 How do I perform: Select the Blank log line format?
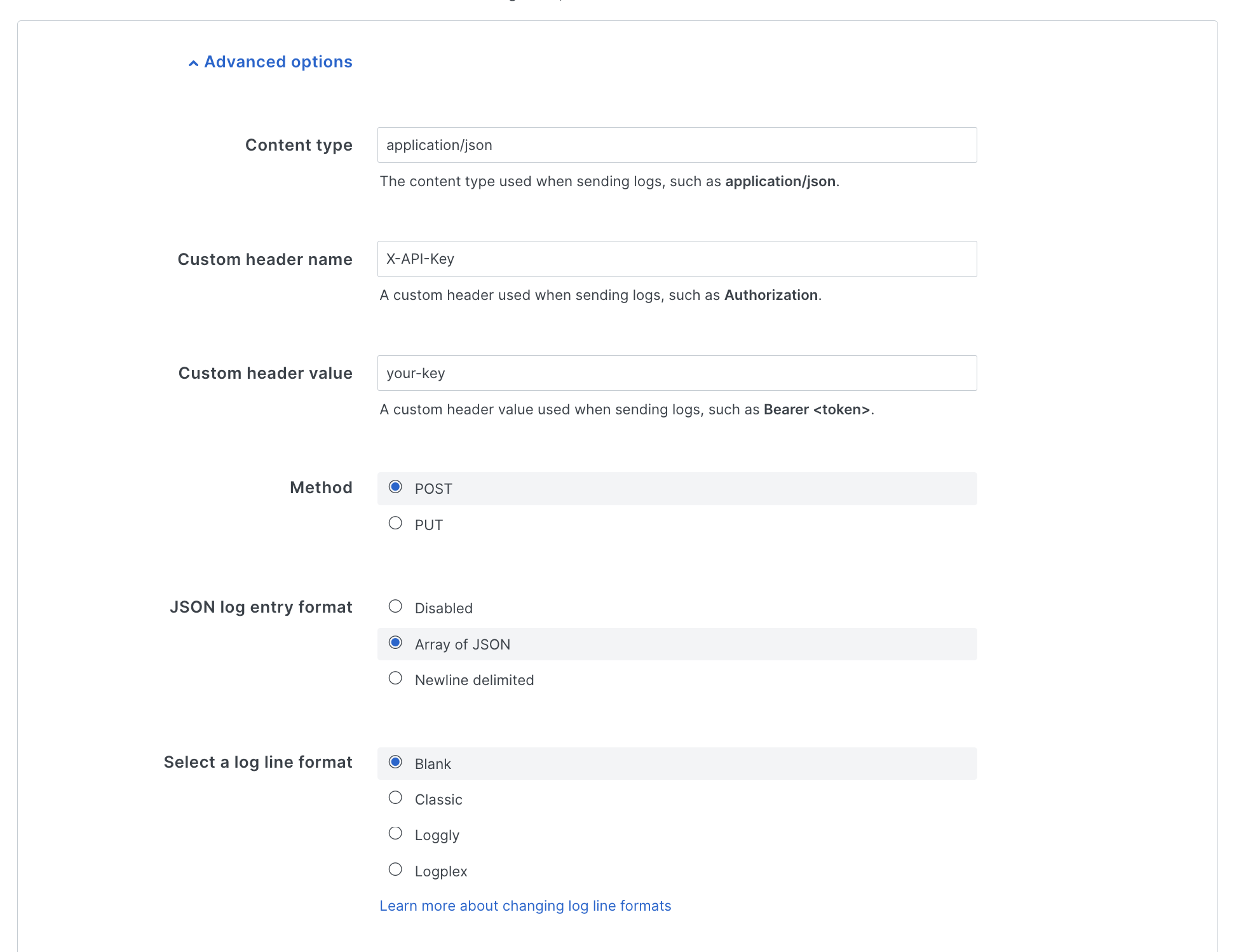tap(397, 762)
